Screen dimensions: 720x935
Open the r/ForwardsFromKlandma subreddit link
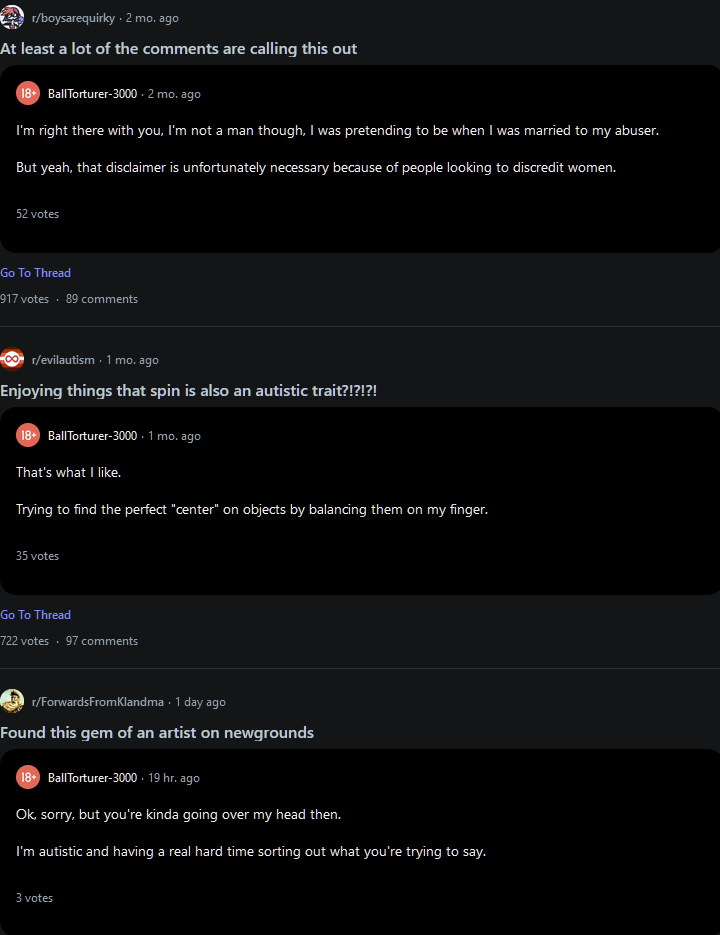(x=97, y=702)
